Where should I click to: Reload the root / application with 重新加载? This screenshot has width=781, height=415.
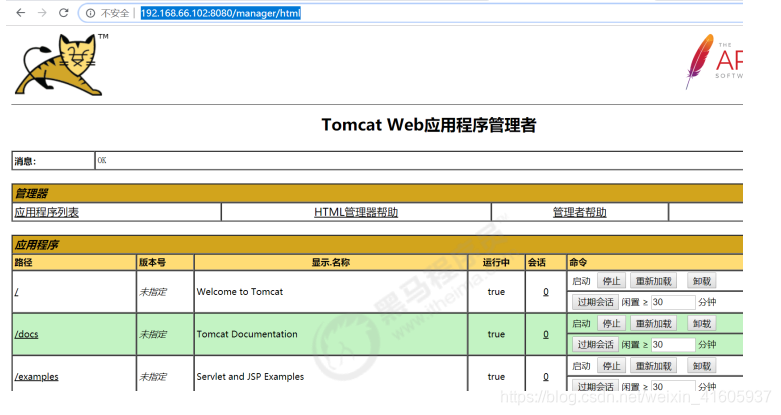[x=653, y=281]
